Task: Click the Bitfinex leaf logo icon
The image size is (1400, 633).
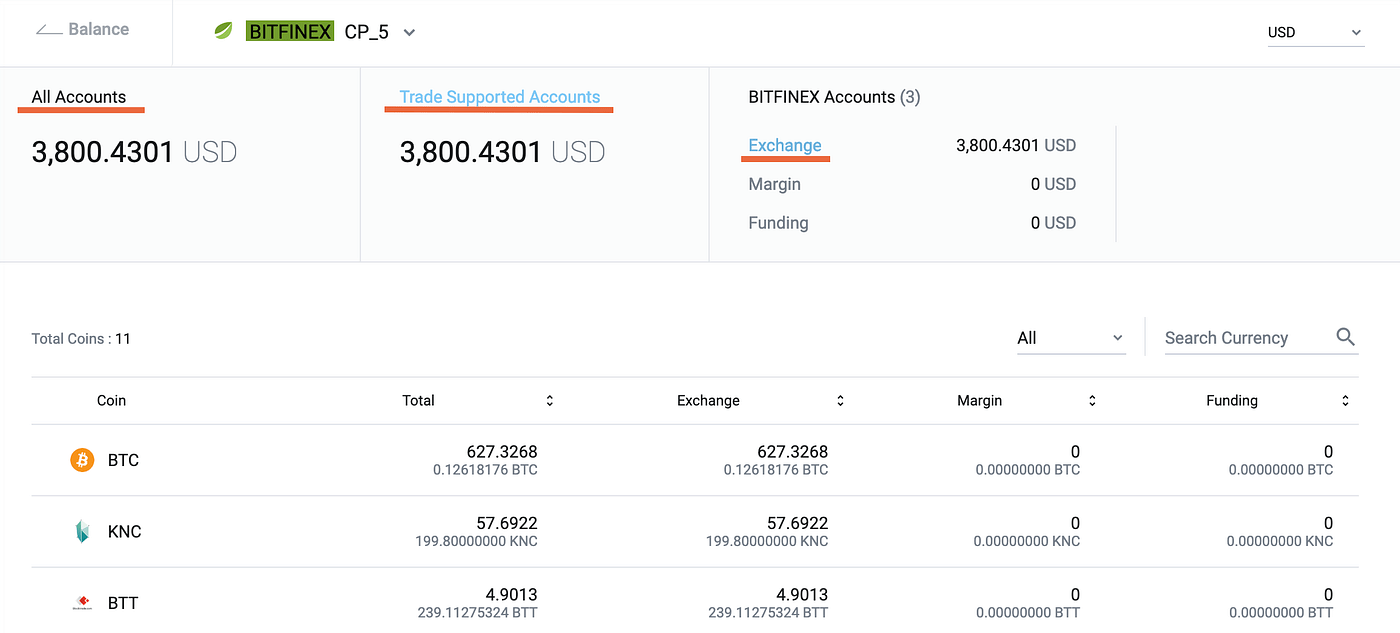Action: pyautogui.click(x=224, y=32)
